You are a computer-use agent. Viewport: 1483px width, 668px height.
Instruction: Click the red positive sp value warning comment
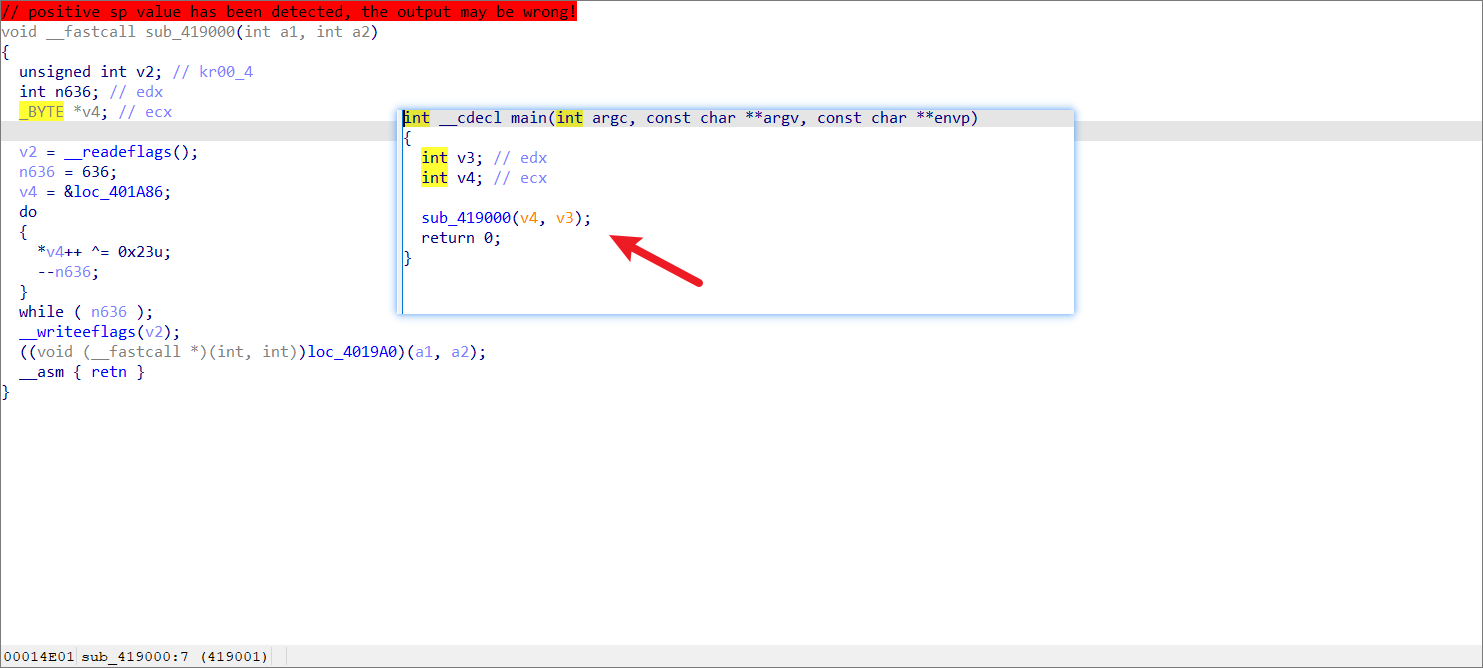(289, 11)
